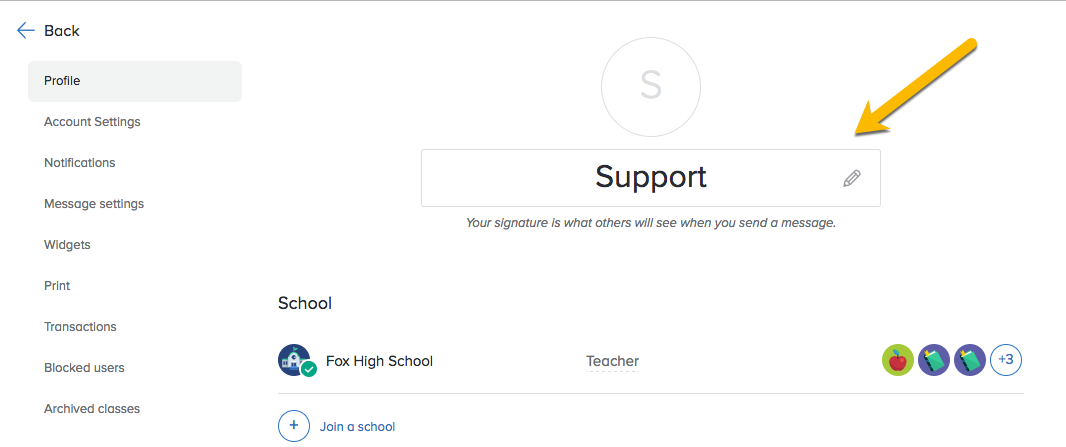1066x447 pixels.
Task: View Transactions in the sidebar
Action: point(80,327)
